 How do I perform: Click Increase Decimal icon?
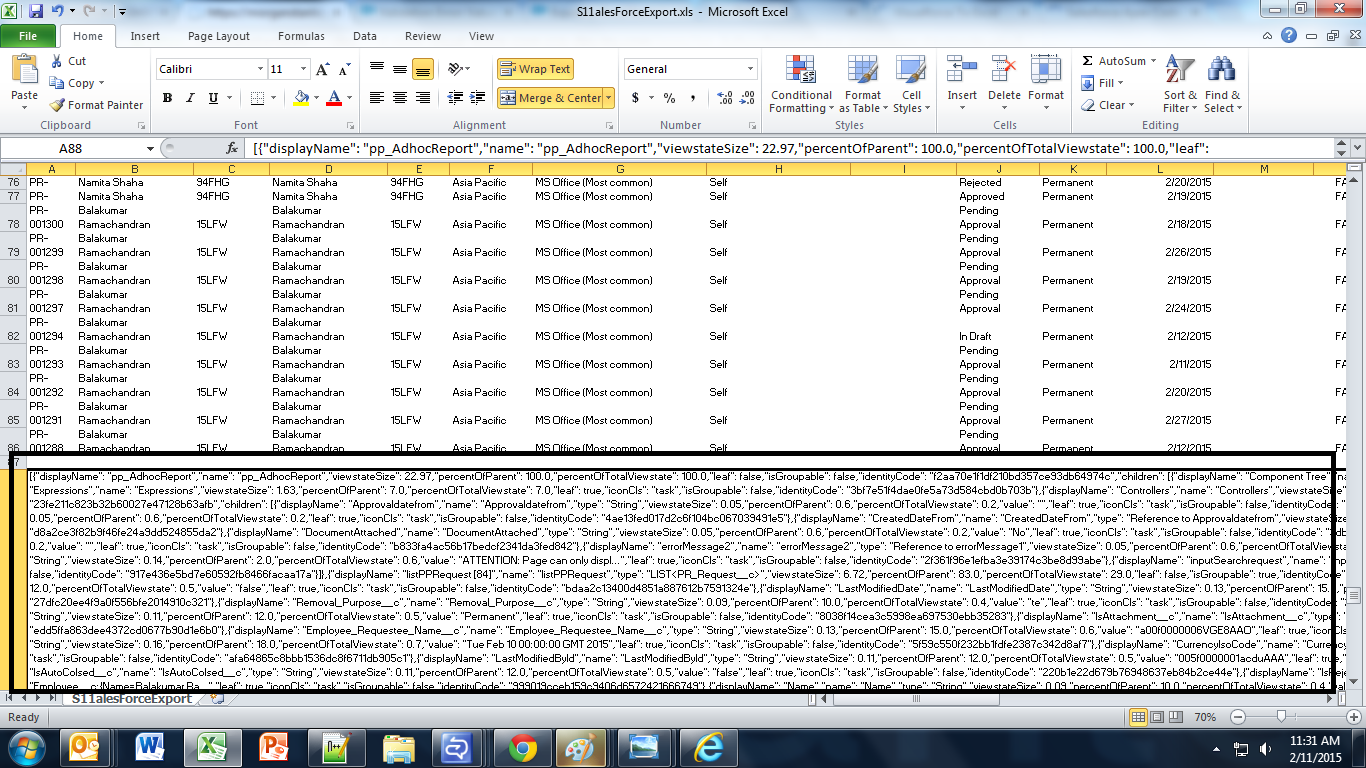coord(723,98)
